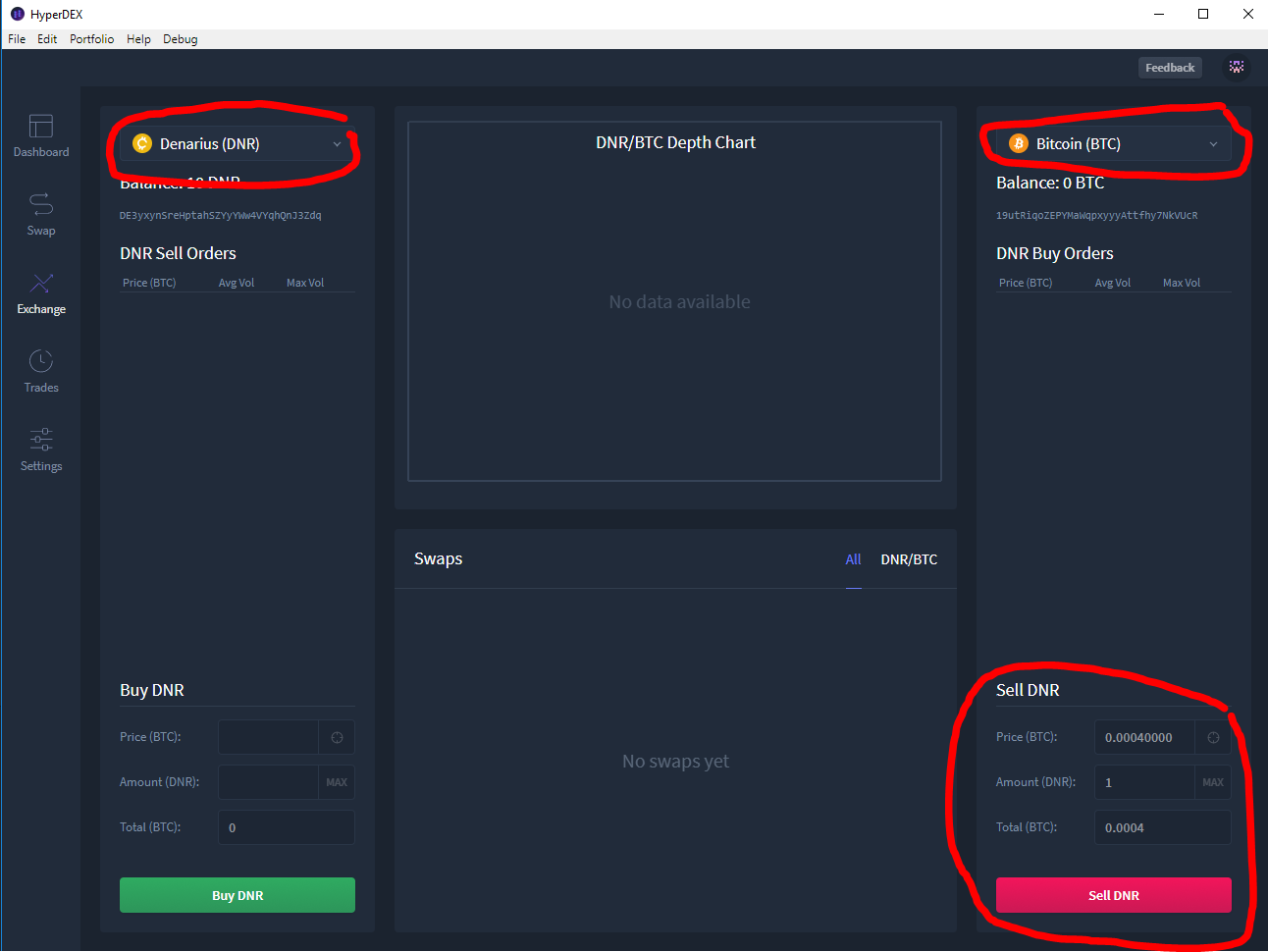Click the "DNR Buy Orders" heading
The height and width of the screenshot is (952, 1268).
(x=1055, y=253)
